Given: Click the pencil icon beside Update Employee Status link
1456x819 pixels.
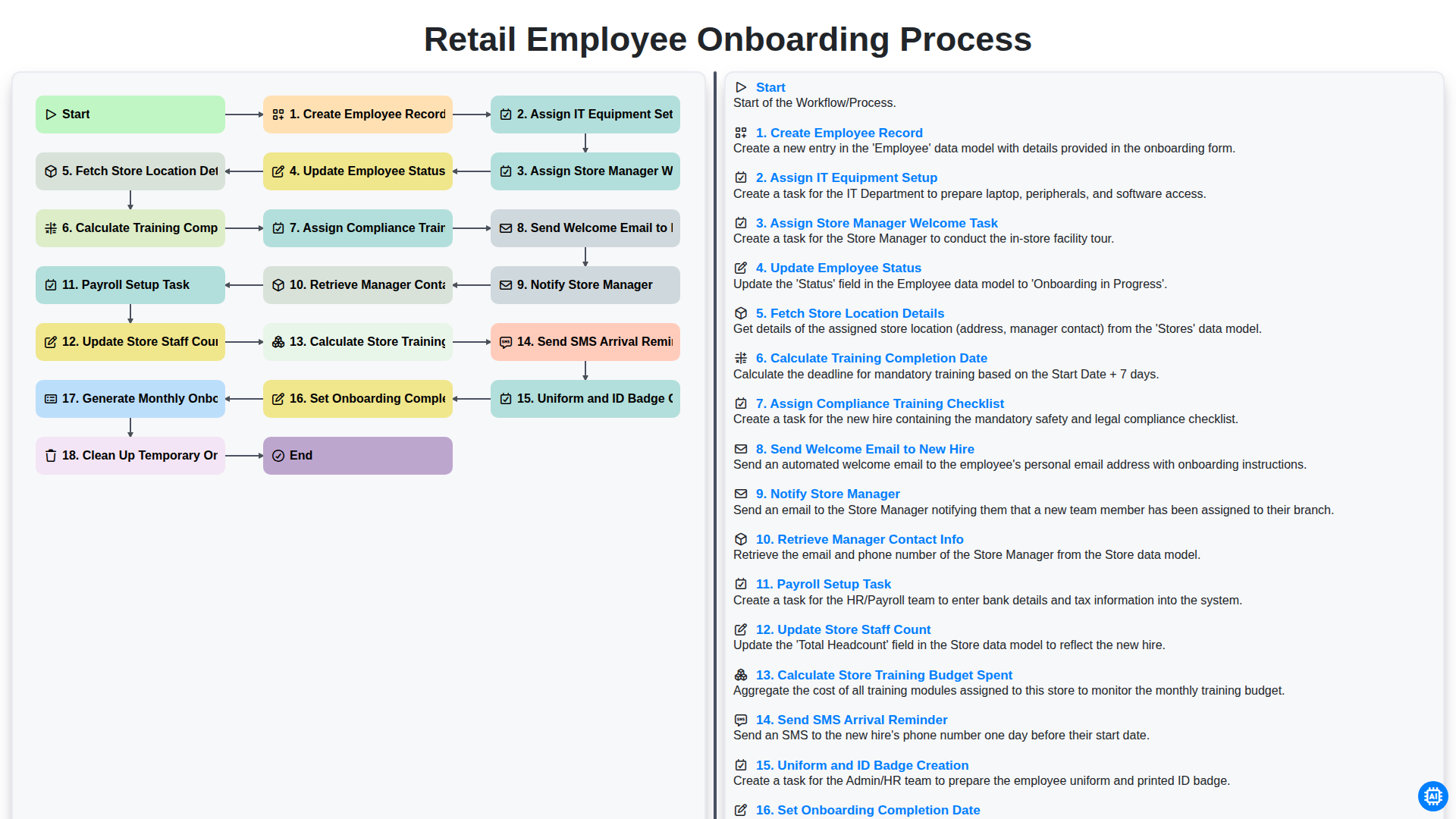Looking at the screenshot, I should [741, 268].
